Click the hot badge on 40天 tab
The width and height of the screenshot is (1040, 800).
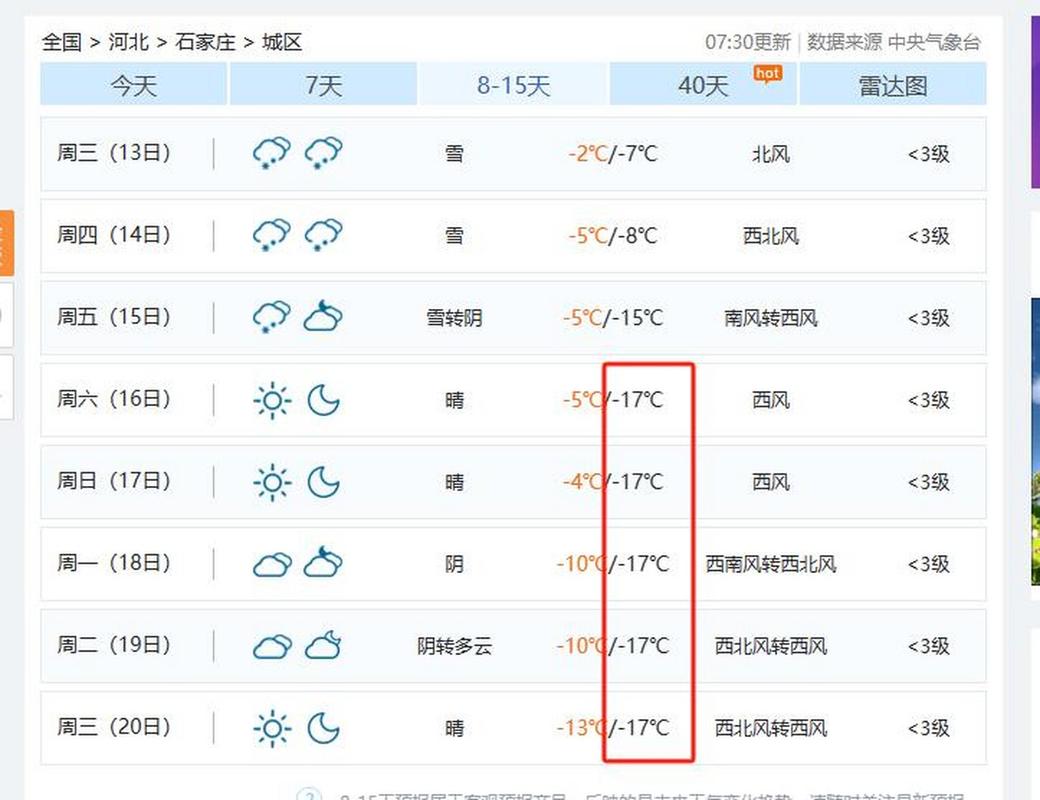pos(767,74)
